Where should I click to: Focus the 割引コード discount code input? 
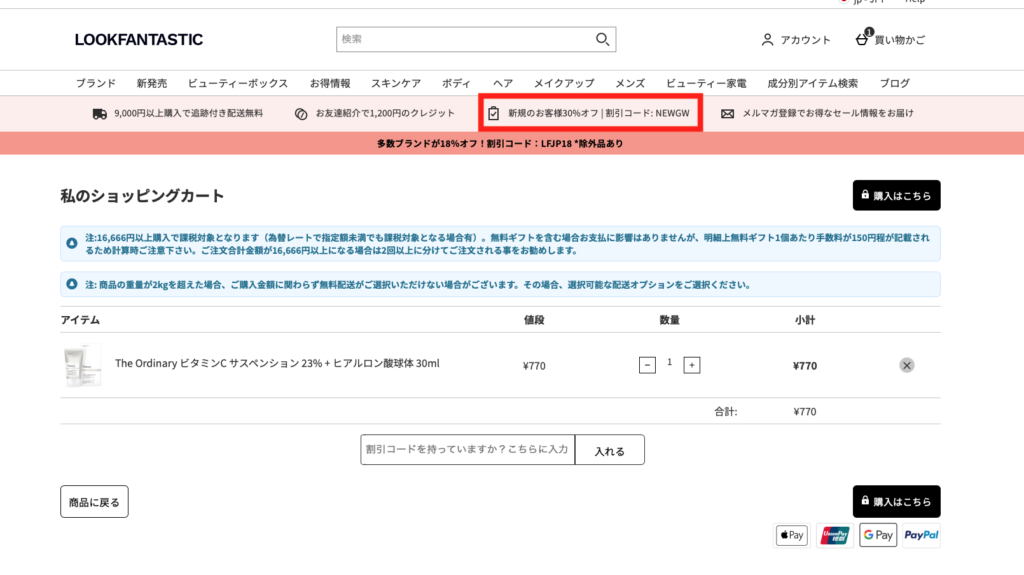(468, 450)
